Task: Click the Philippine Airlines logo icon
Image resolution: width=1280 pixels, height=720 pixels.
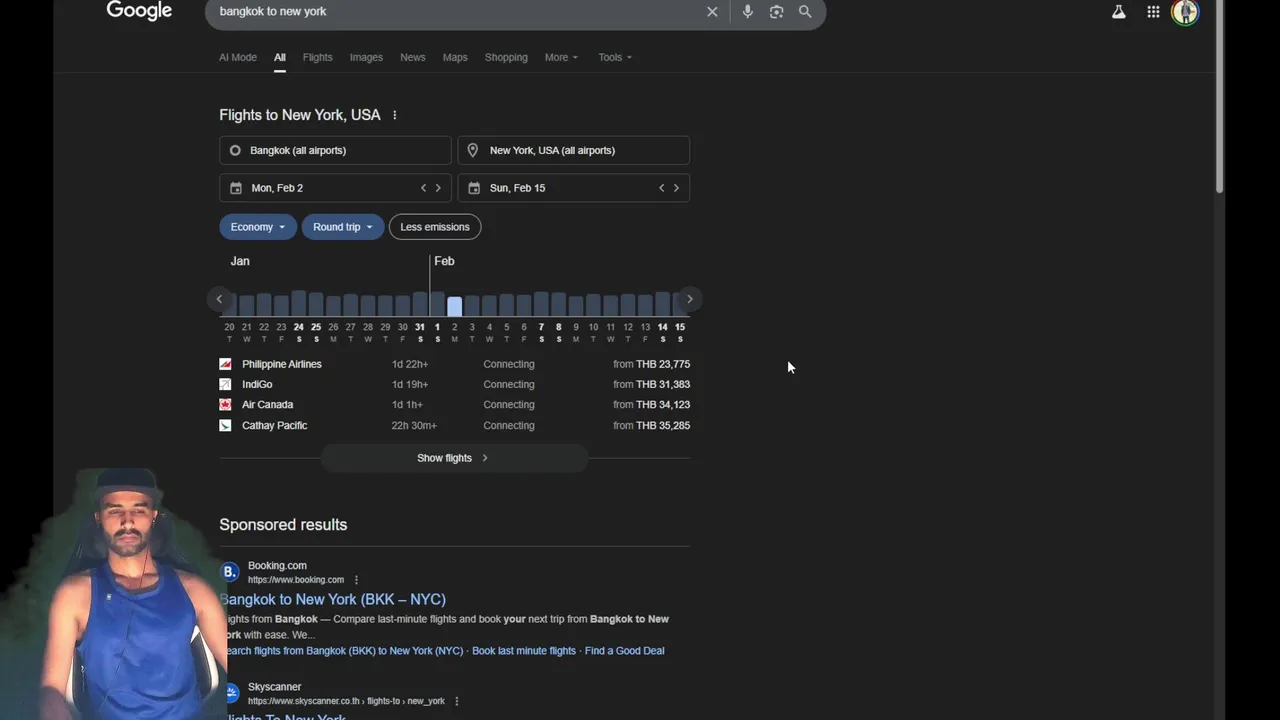Action: [225, 364]
